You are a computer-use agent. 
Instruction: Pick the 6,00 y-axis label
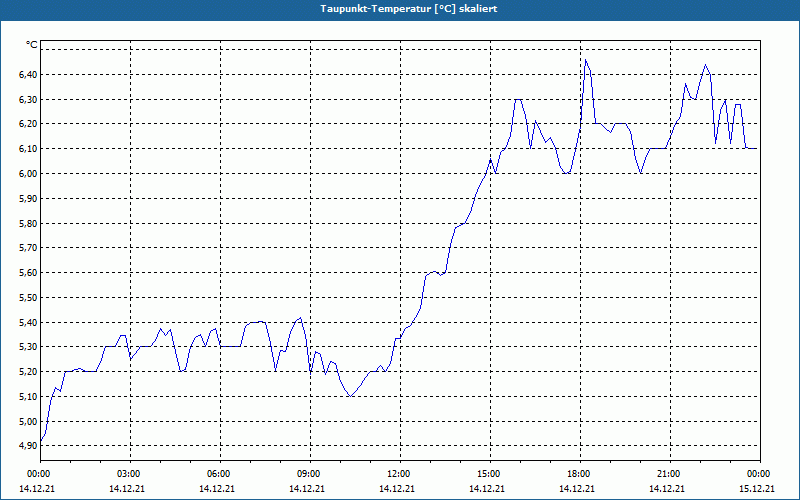[x=28, y=173]
